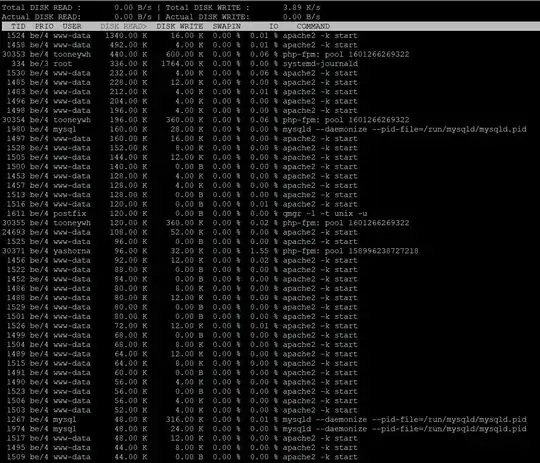540x463 pixels.
Task: Click the 1340.00 K disk read value
Action: [126, 35]
